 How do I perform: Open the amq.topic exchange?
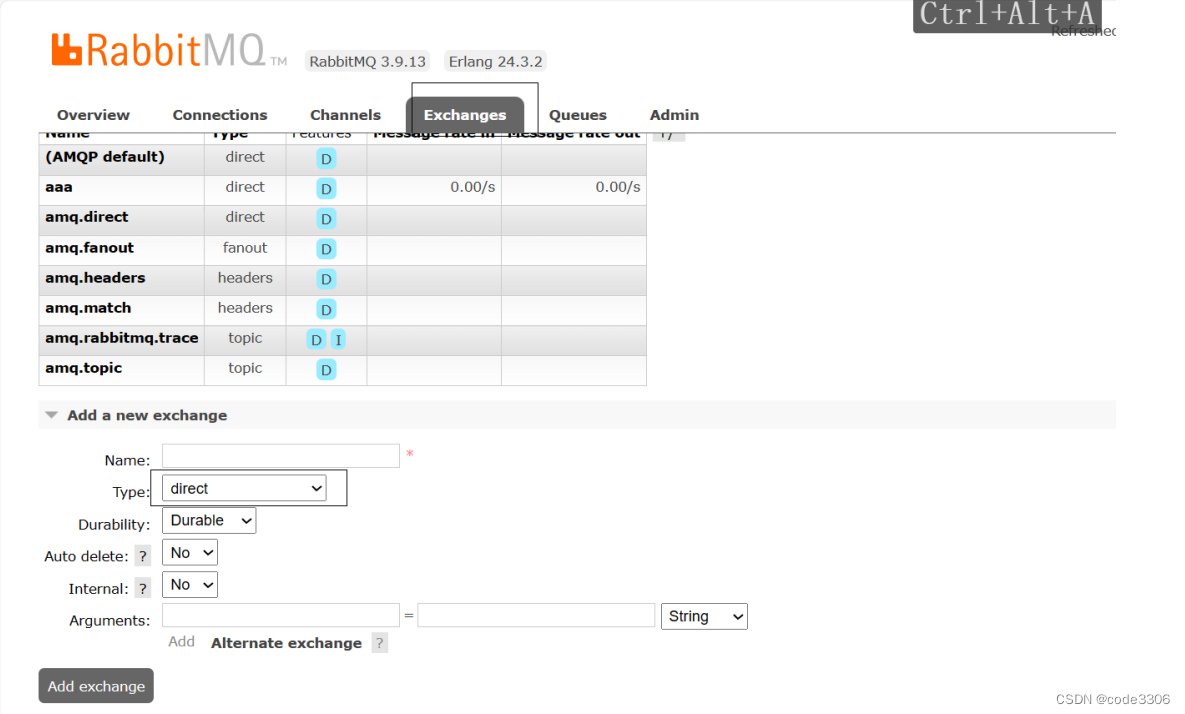pos(83,369)
